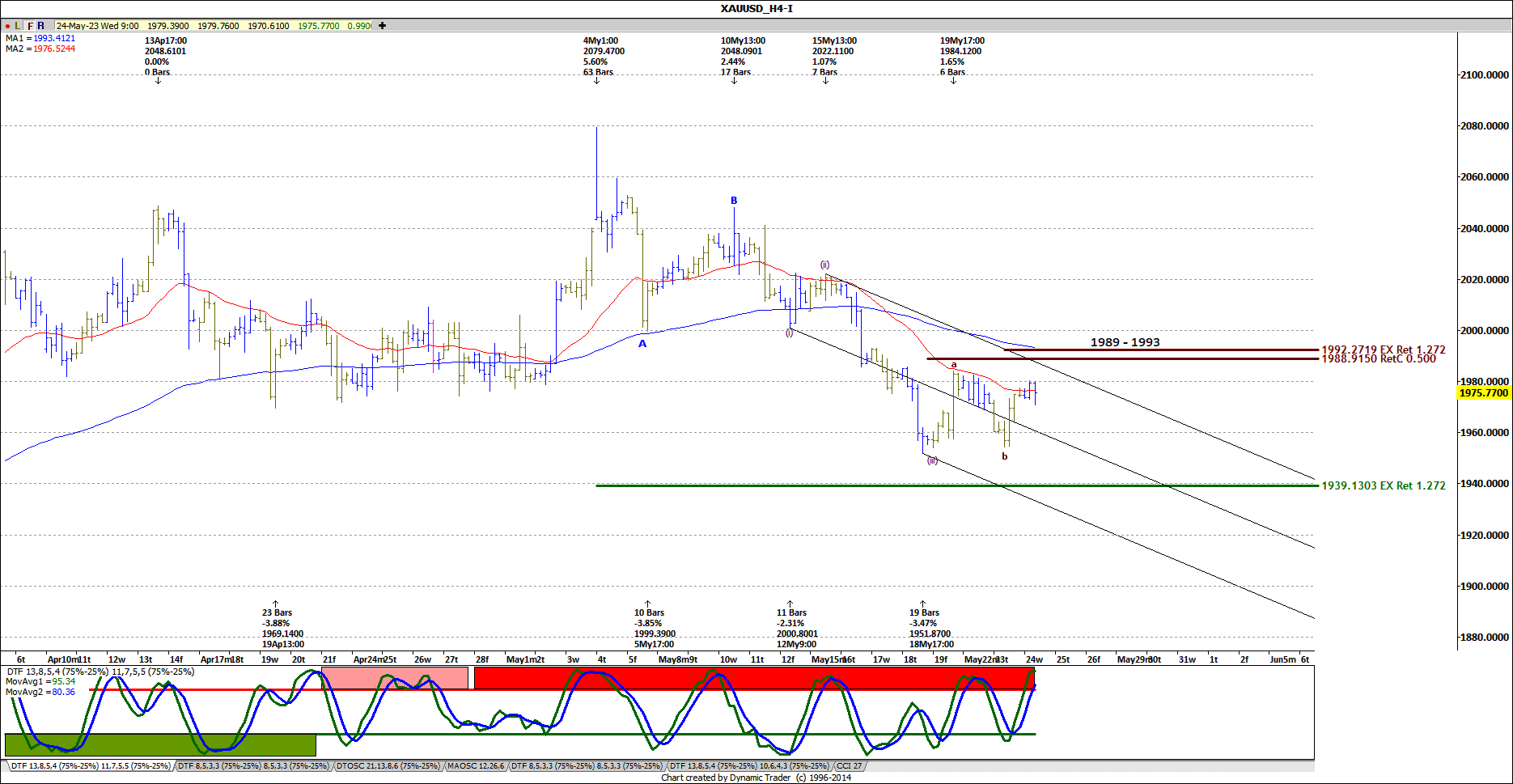Click the May1m date axis label
Screen dimensions: 1513x784
pos(521,659)
